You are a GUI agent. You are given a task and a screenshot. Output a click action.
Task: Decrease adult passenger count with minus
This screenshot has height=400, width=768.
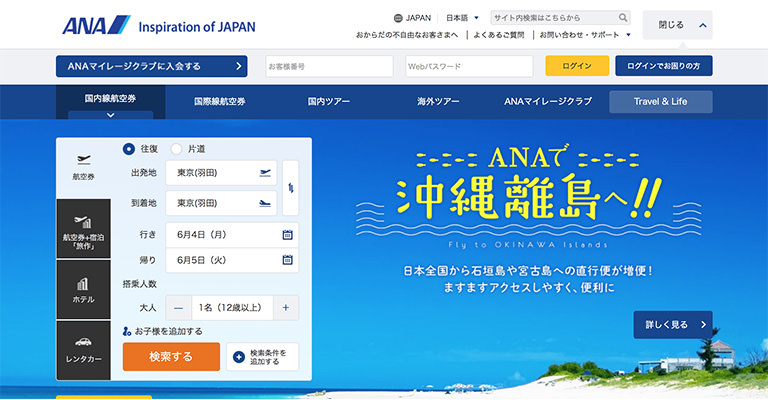(x=178, y=307)
